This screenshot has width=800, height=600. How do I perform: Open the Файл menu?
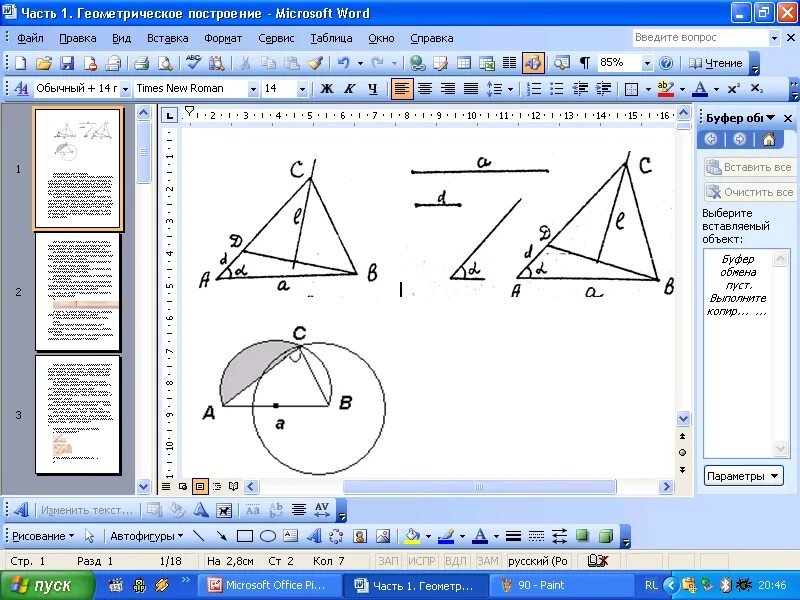(30, 38)
